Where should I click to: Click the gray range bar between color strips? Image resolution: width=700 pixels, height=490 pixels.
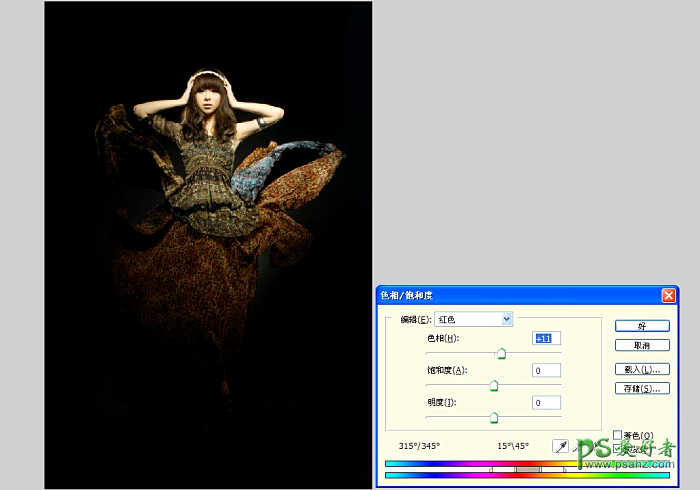pyautogui.click(x=528, y=469)
